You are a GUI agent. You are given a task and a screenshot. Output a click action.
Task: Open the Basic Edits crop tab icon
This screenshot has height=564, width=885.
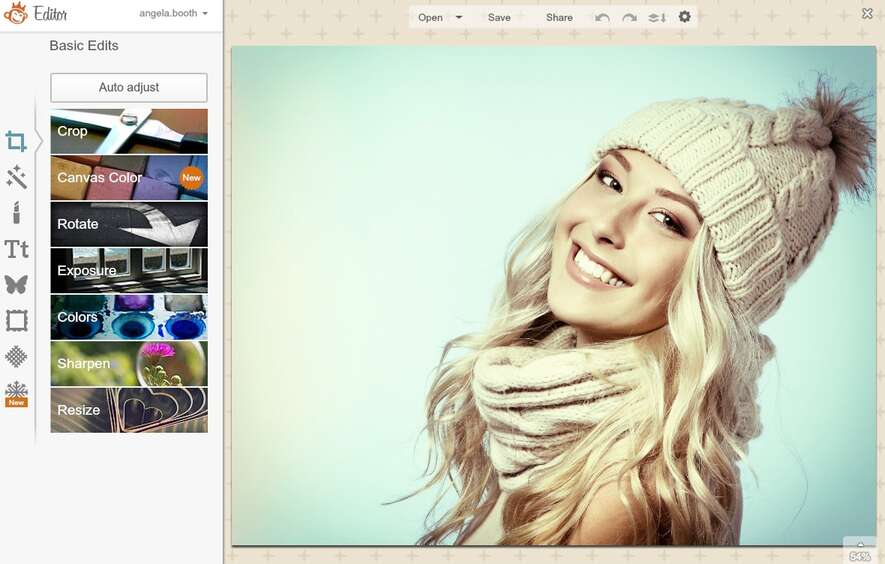pyautogui.click(x=16, y=141)
